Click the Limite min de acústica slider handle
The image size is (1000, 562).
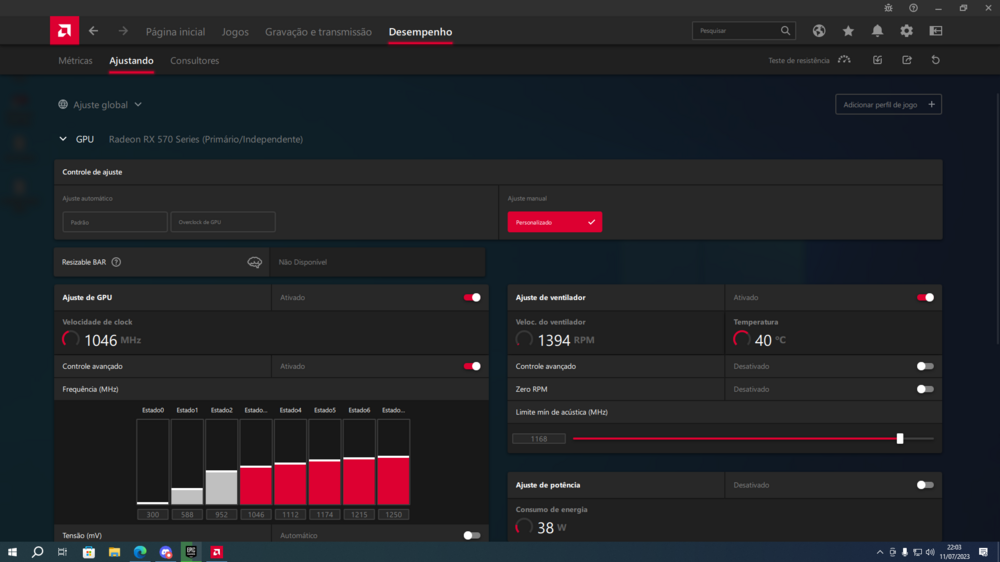900,438
